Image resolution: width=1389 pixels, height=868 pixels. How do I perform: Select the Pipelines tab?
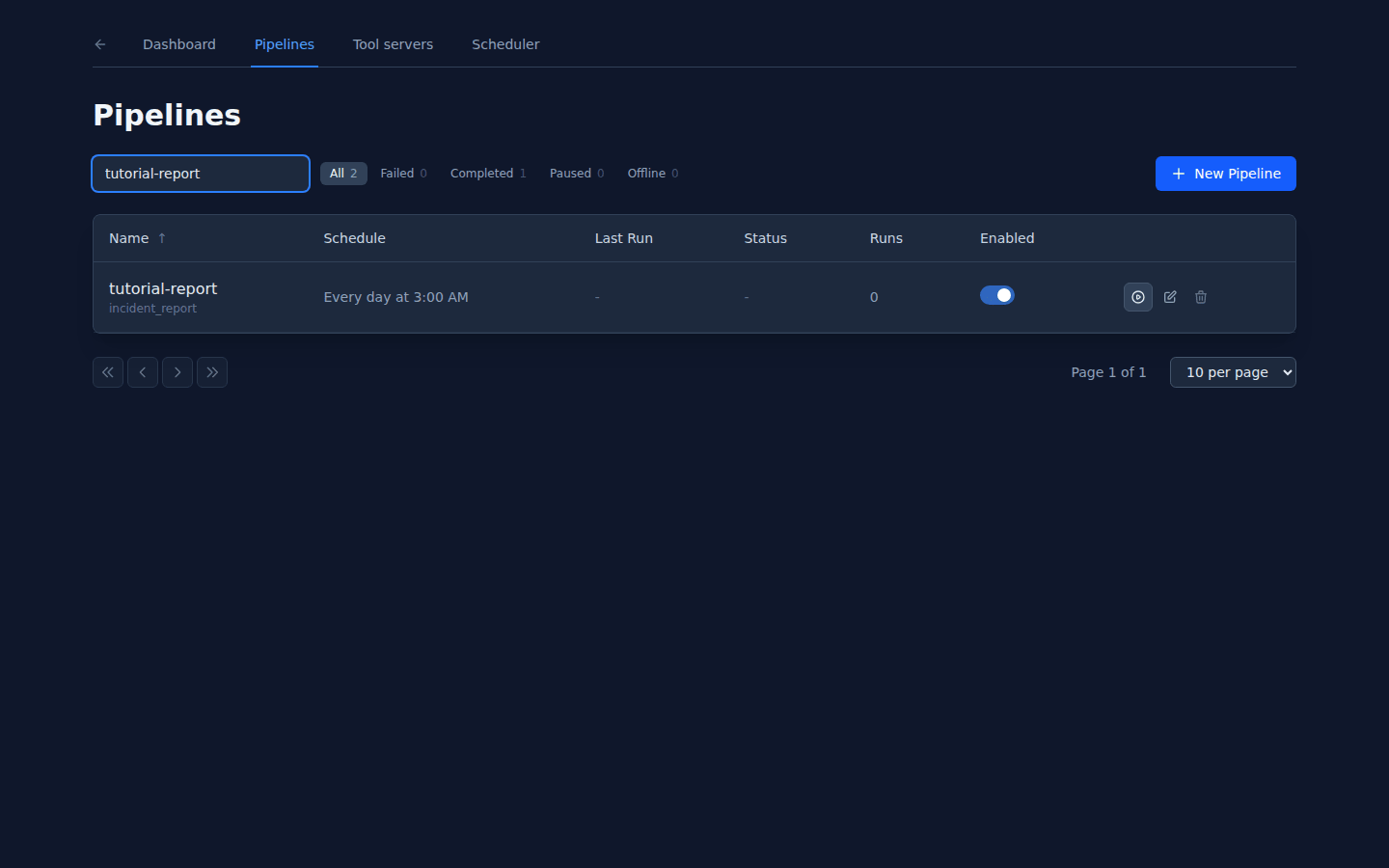[x=285, y=44]
